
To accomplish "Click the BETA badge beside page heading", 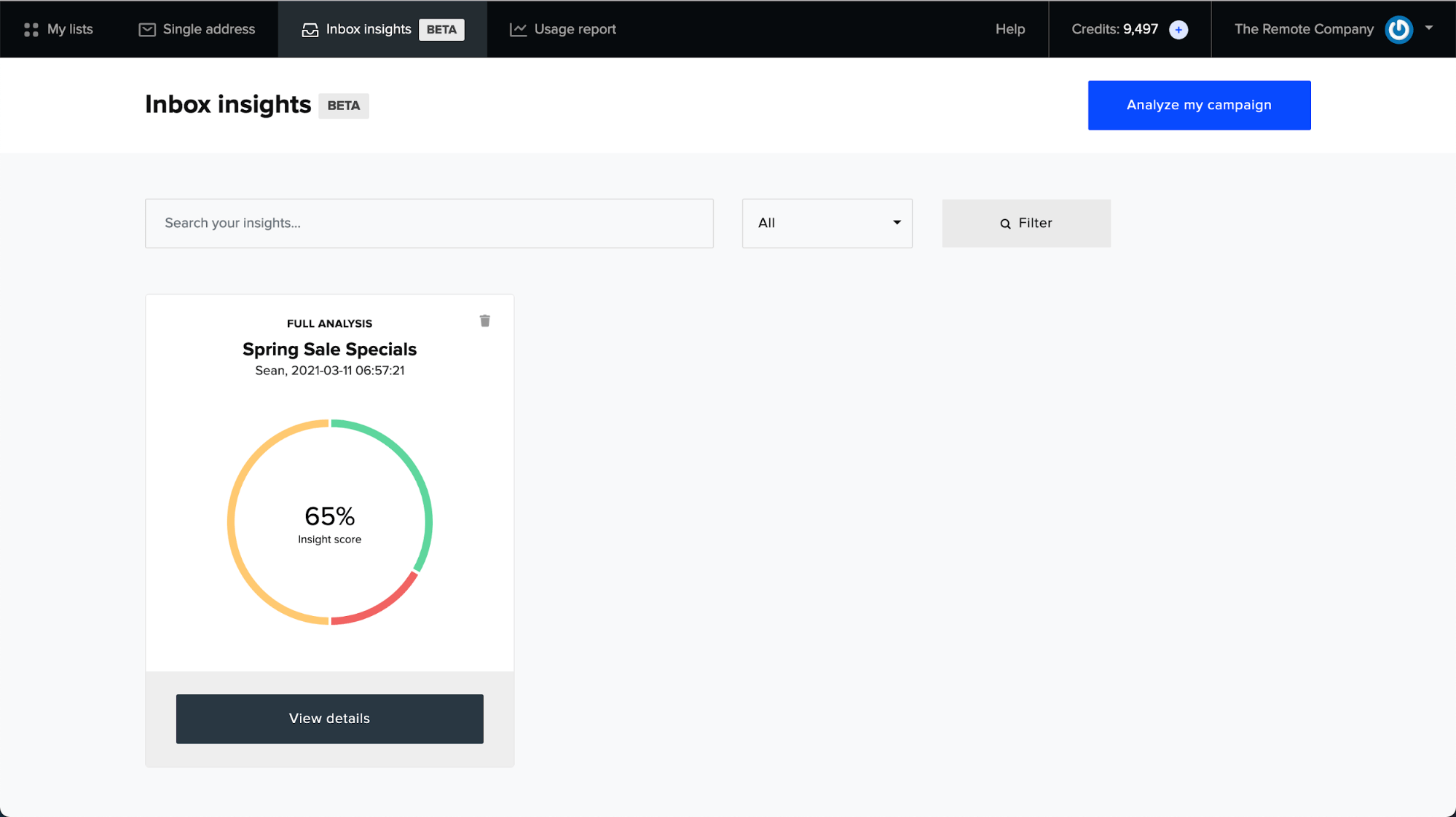I will (x=344, y=106).
